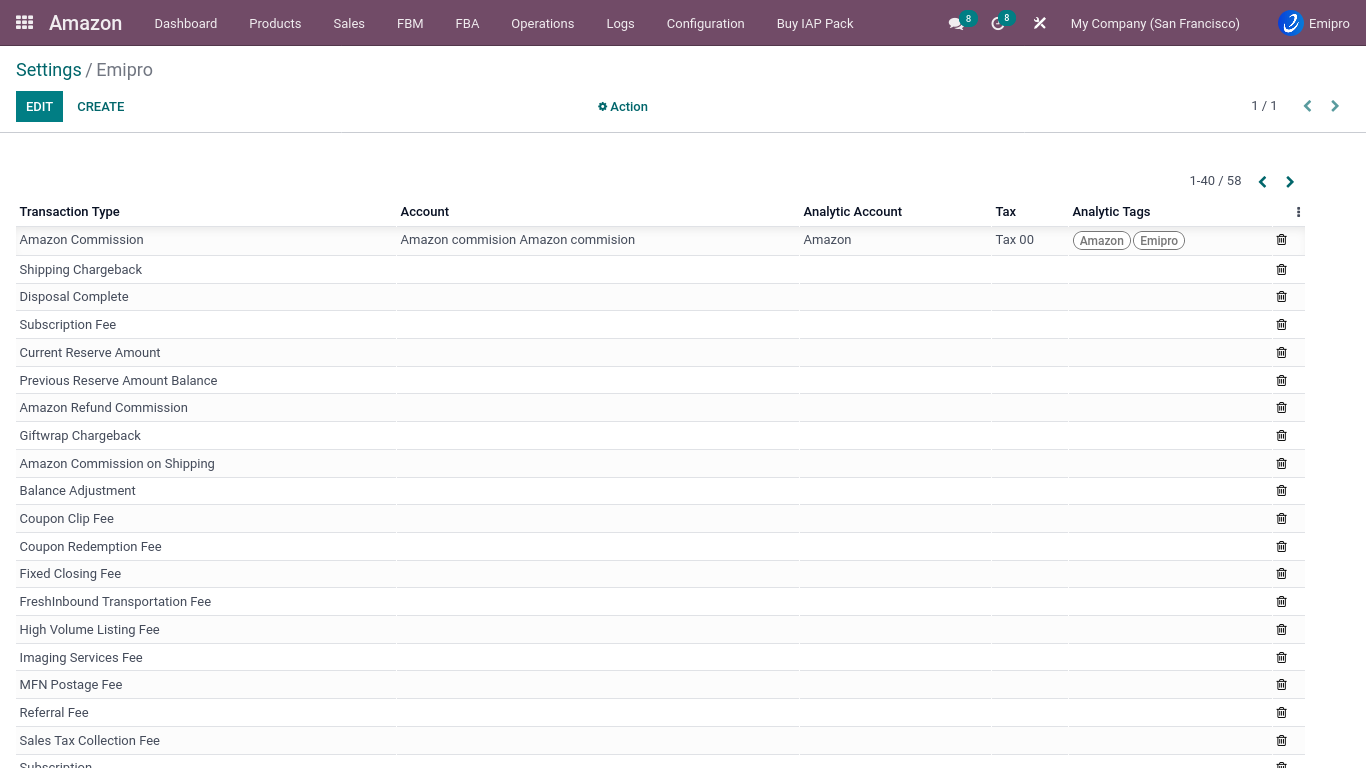Open the FBA menu
This screenshot has height=768, width=1366.
click(467, 23)
